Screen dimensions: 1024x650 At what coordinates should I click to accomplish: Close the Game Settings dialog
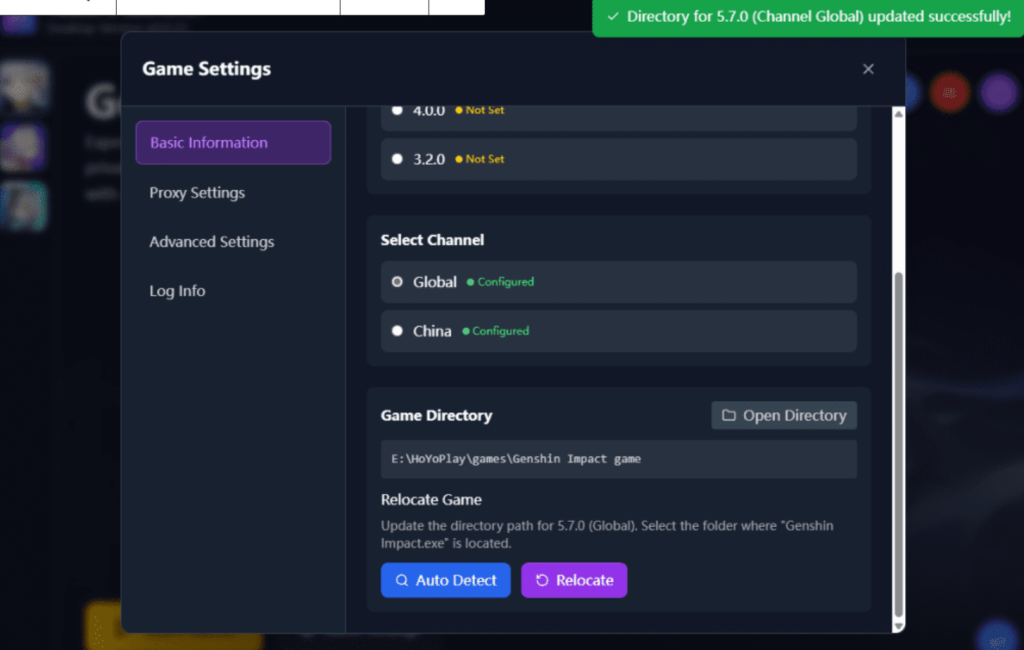click(x=868, y=69)
